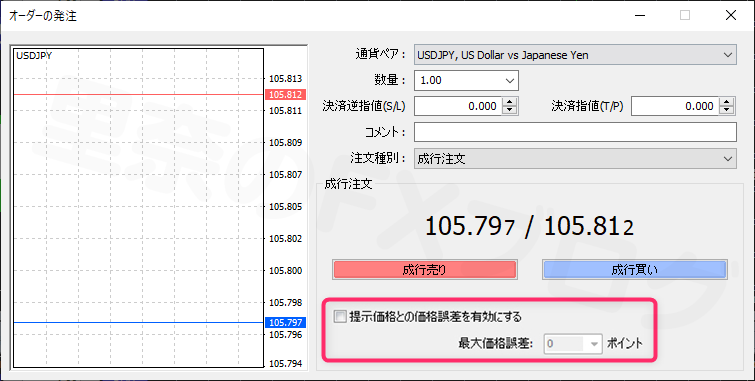
Task: Expand the 最大価格誤差 points dropdown
Action: [594, 344]
